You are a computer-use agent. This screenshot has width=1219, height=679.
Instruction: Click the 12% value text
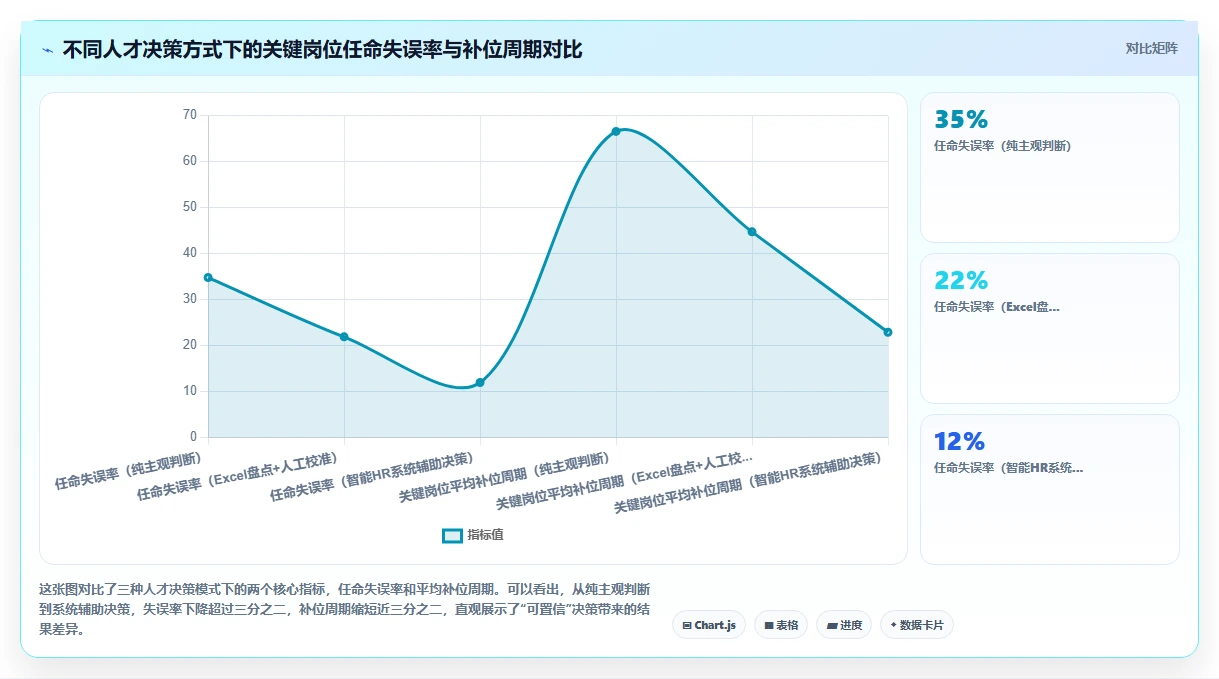coord(959,441)
